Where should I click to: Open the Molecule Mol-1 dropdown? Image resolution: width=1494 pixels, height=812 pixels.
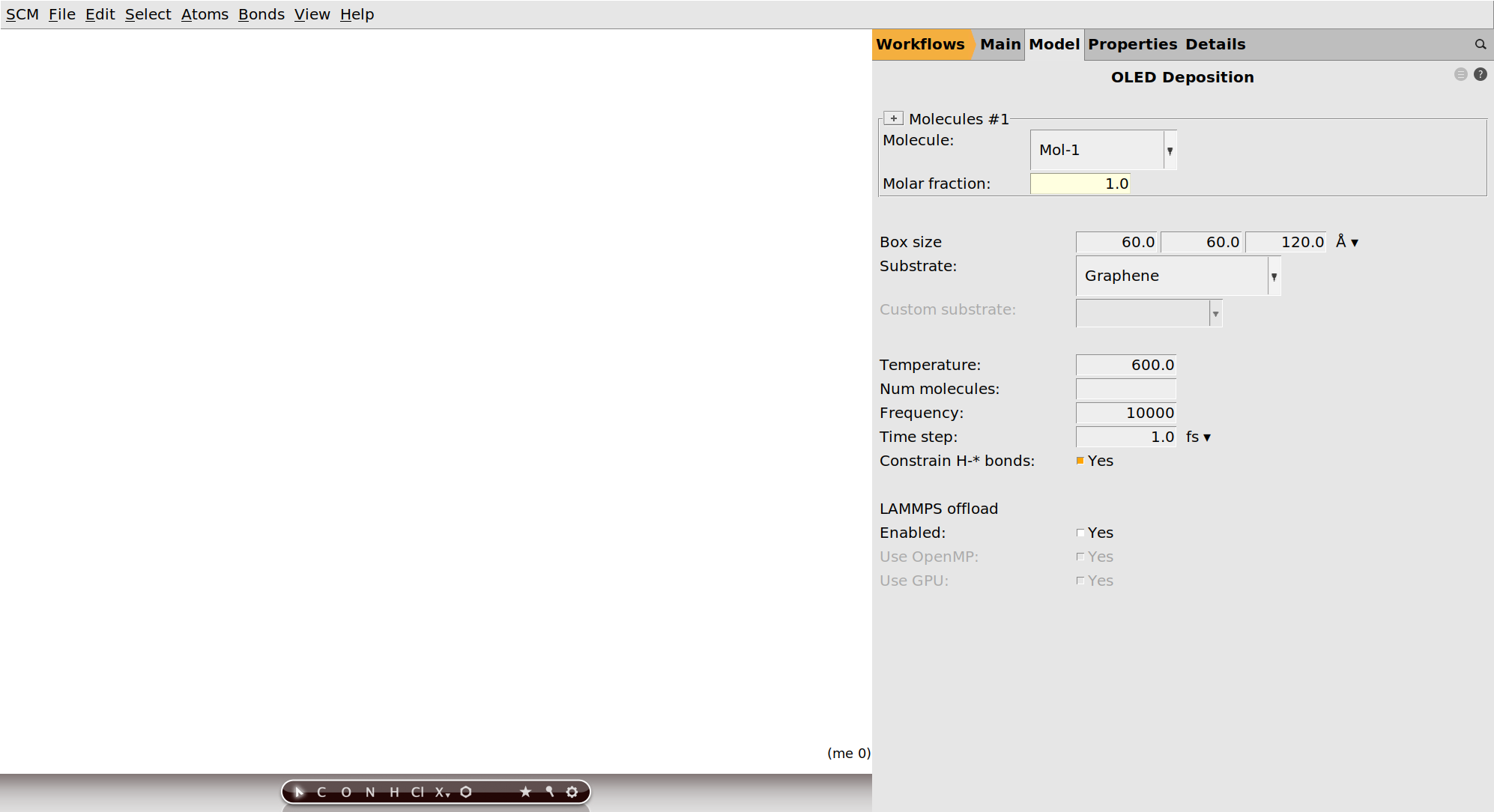click(x=1104, y=150)
